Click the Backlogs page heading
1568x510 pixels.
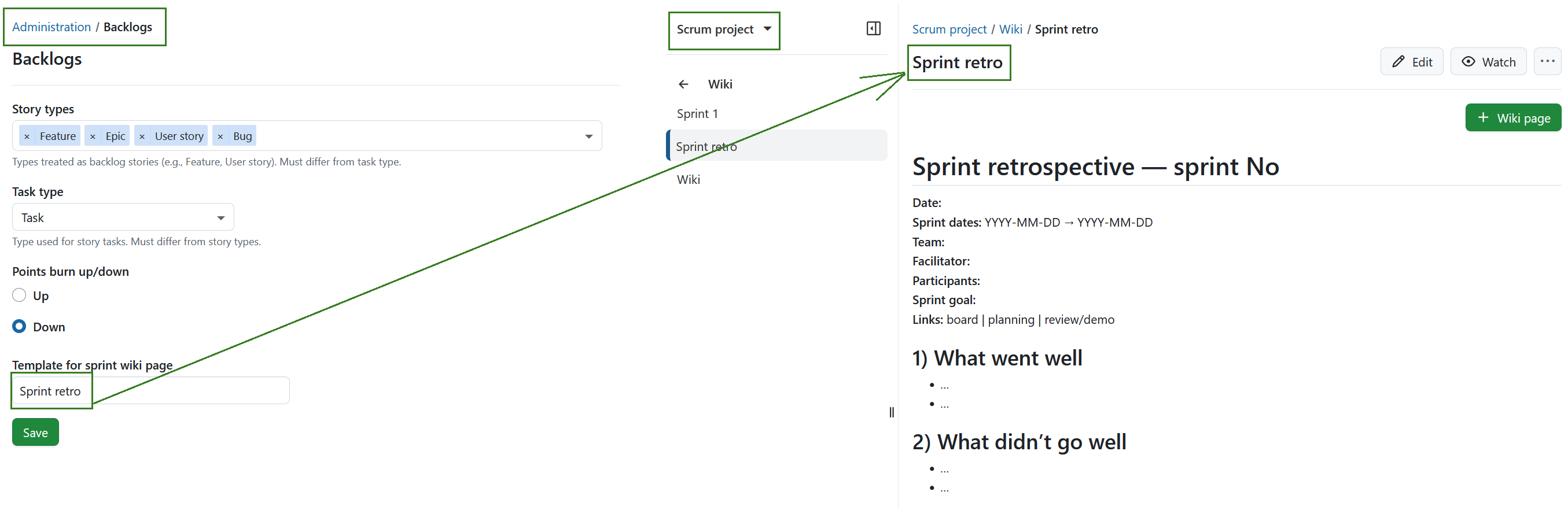pos(47,59)
